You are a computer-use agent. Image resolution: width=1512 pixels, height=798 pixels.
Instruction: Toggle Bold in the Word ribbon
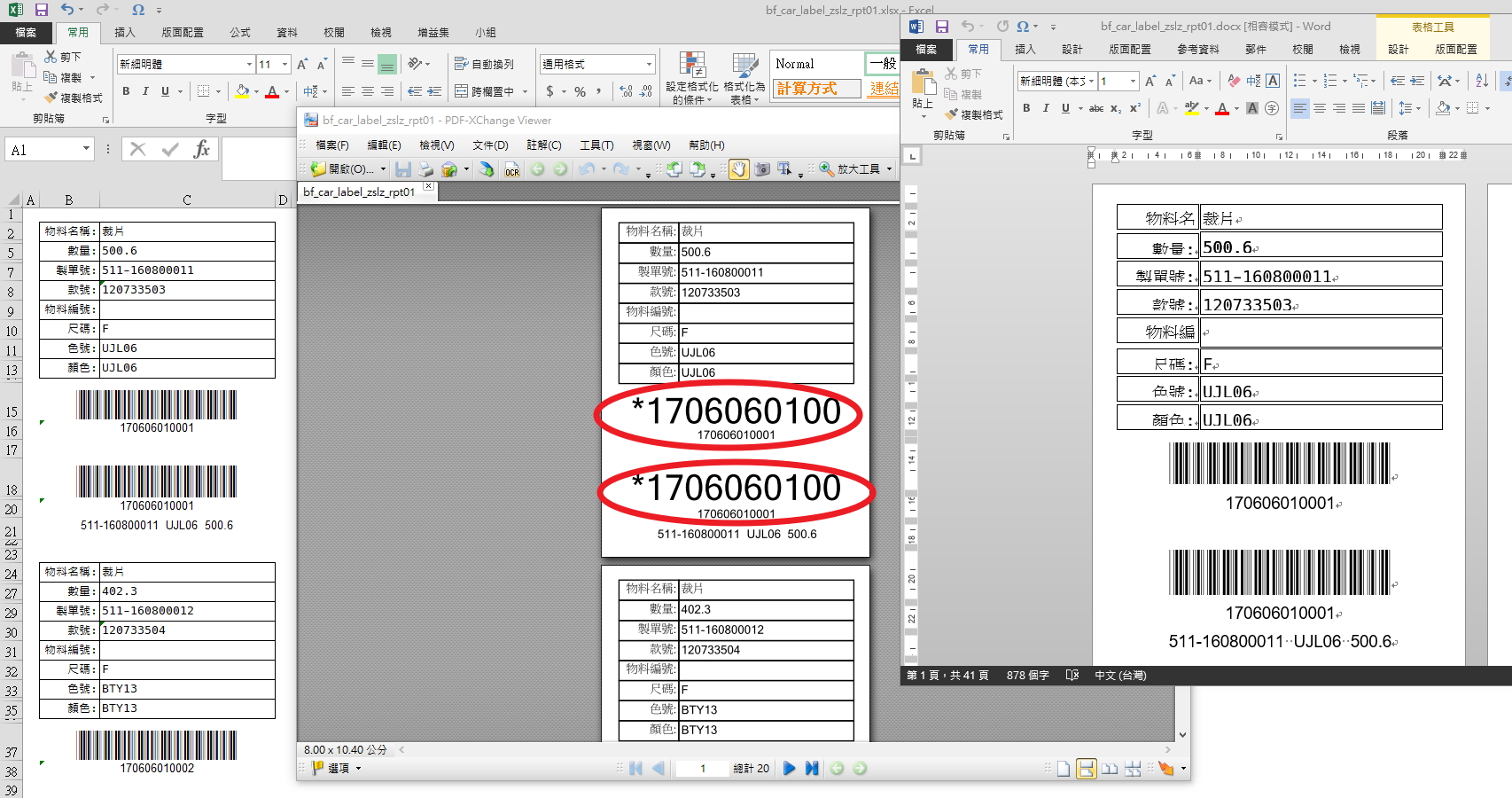[x=1026, y=108]
